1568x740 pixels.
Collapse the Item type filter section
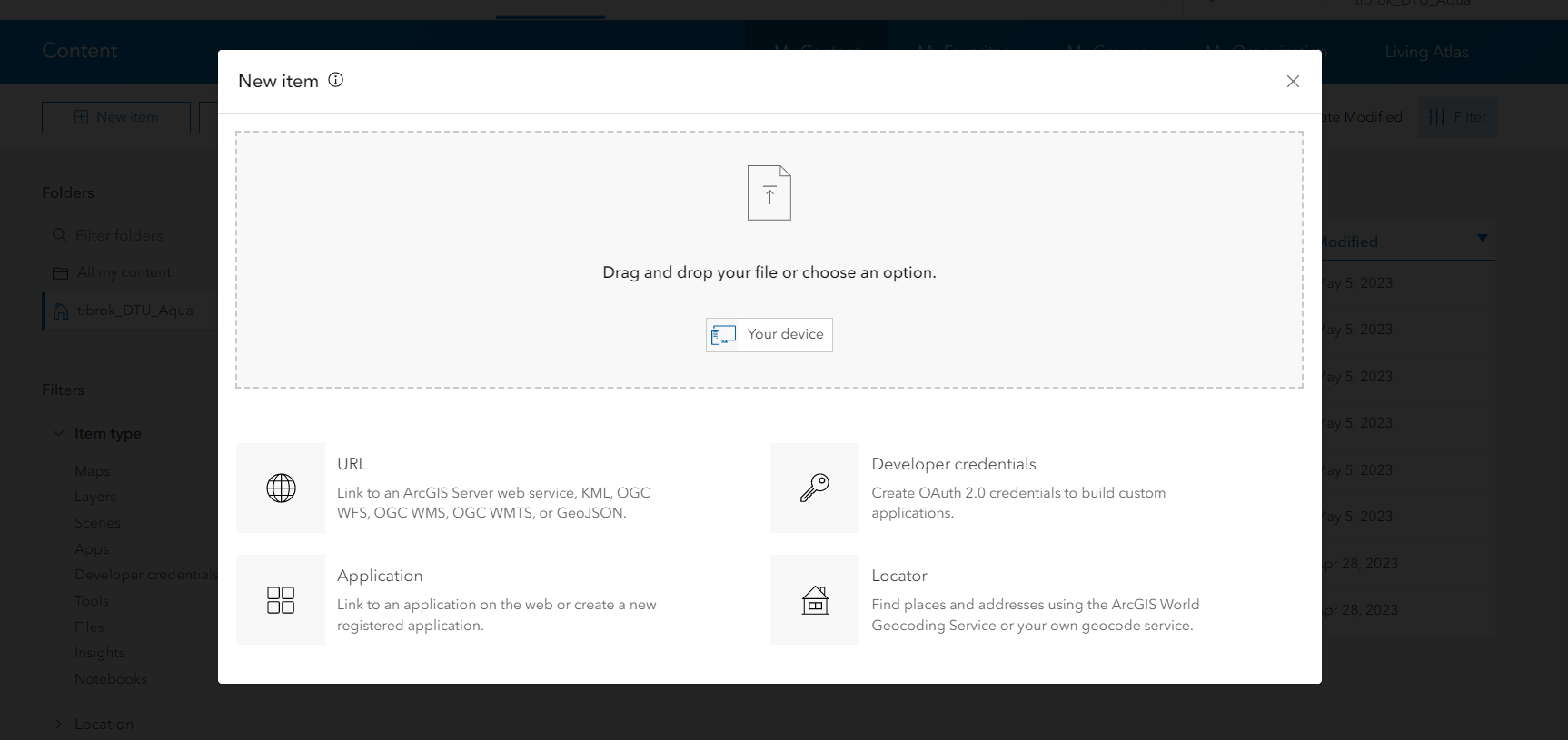(58, 434)
